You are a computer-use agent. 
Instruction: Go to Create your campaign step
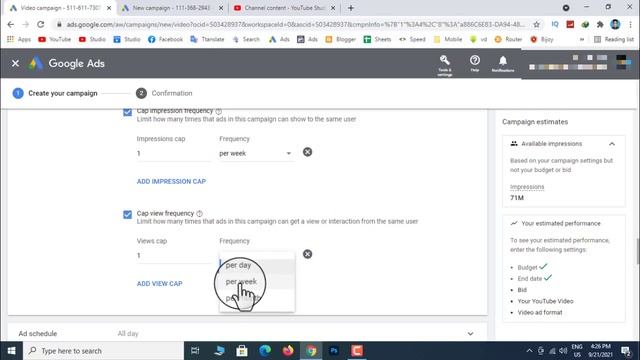click(x=55, y=93)
